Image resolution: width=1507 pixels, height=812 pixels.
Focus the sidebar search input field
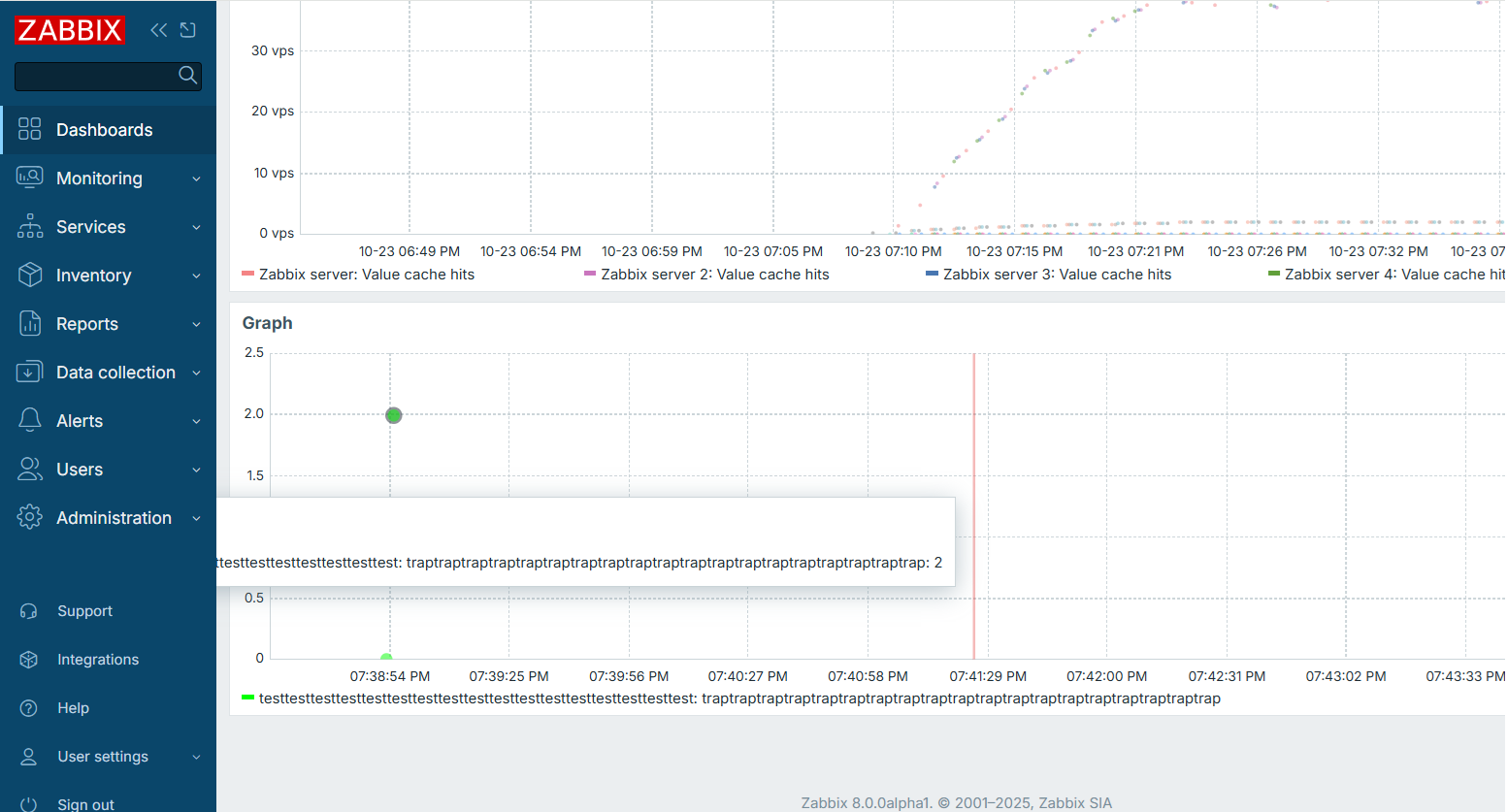pyautogui.click(x=95, y=76)
